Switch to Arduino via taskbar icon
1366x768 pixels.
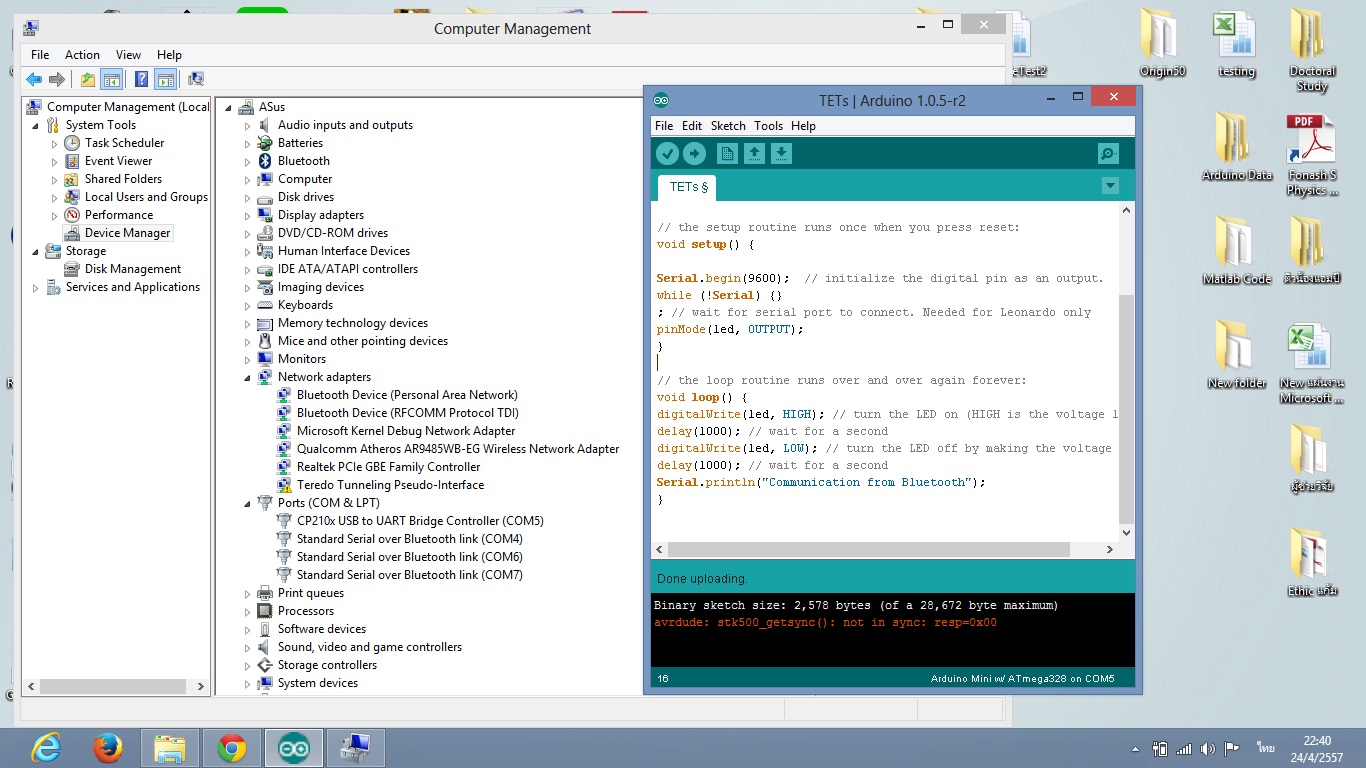(x=293, y=748)
